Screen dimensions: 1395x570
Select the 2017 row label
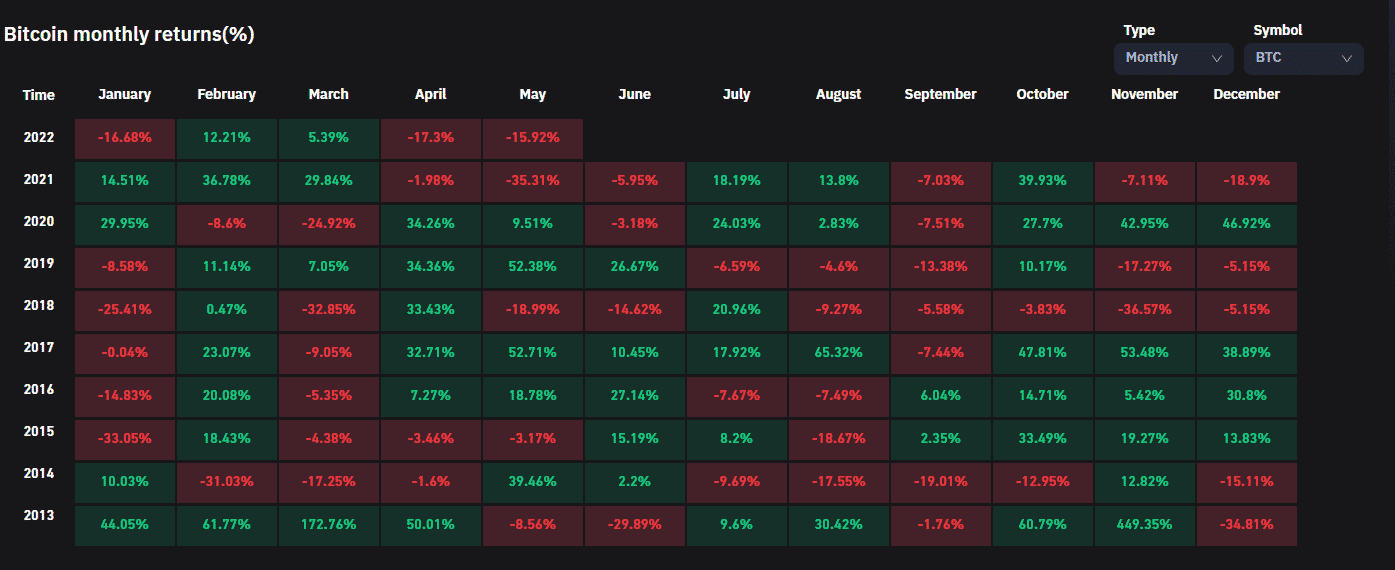pos(39,348)
